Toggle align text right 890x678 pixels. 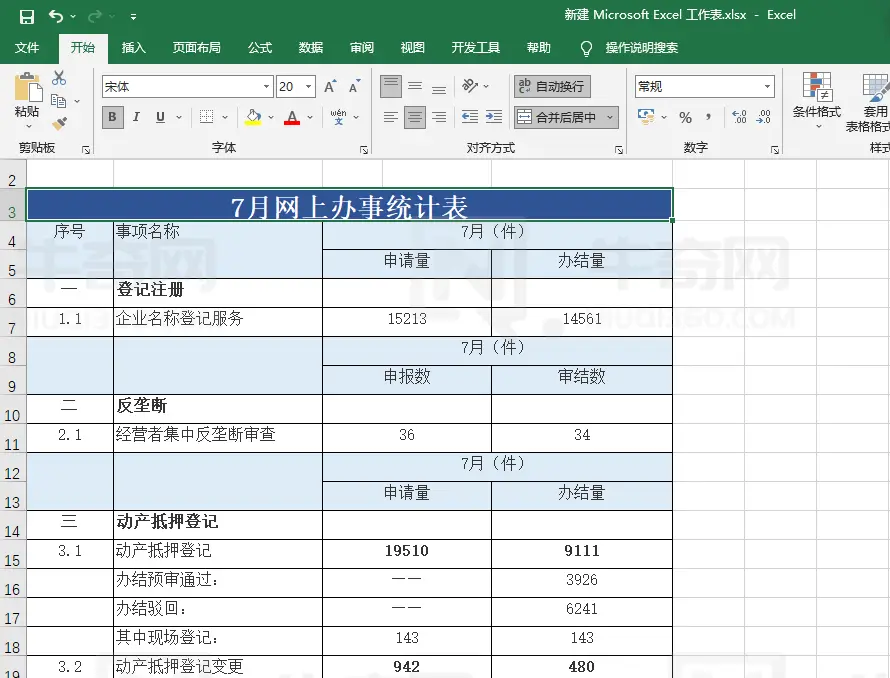[x=439, y=117]
